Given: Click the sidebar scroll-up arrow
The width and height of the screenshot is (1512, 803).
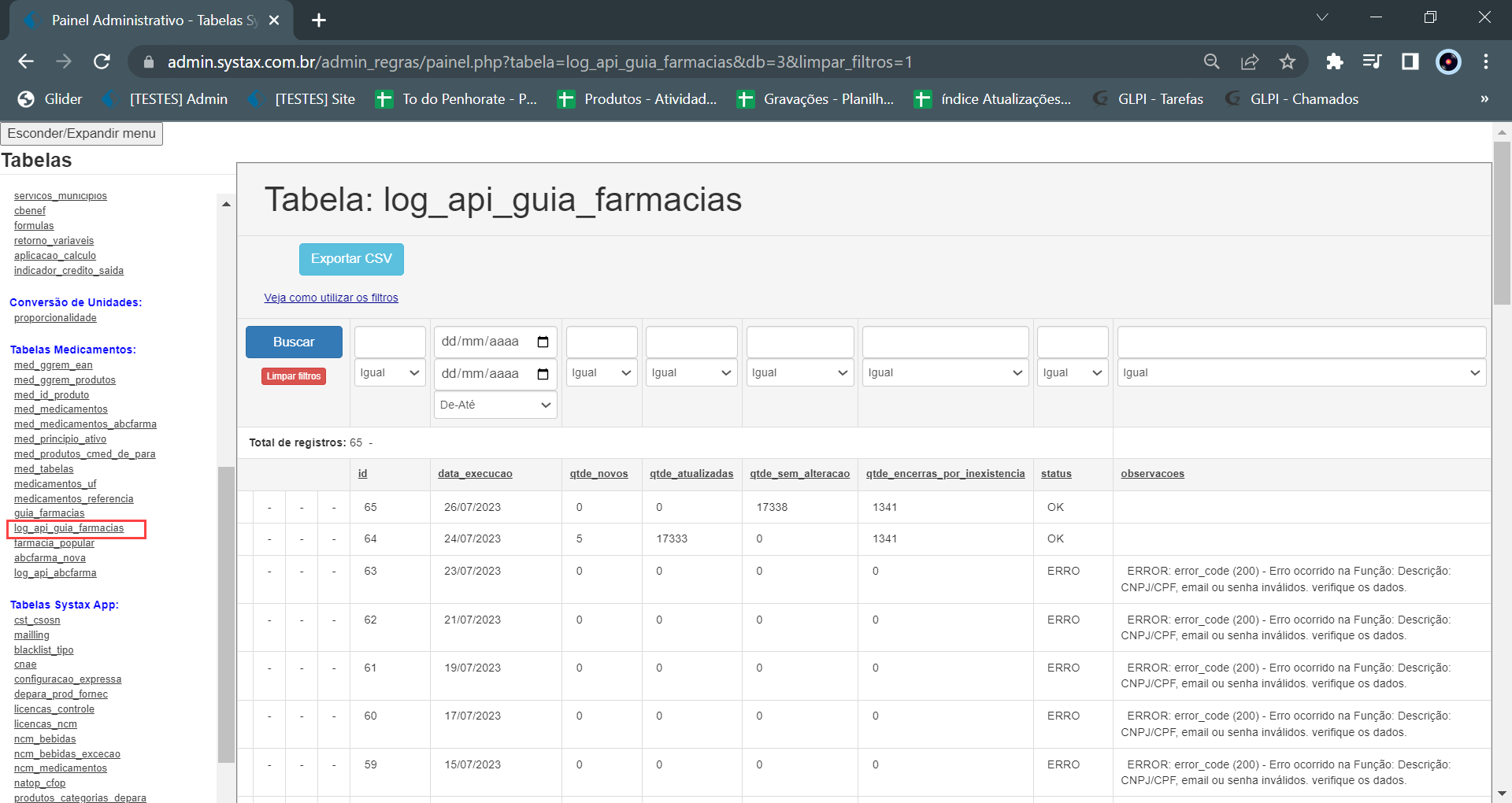Looking at the screenshot, I should 226,204.
